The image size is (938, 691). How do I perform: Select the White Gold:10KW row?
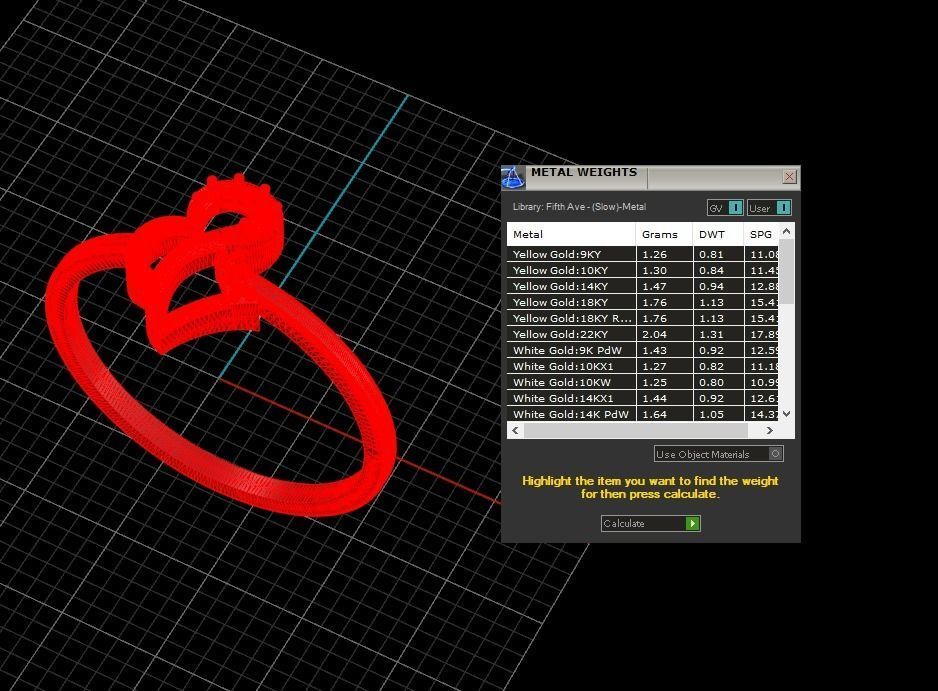click(x=642, y=382)
